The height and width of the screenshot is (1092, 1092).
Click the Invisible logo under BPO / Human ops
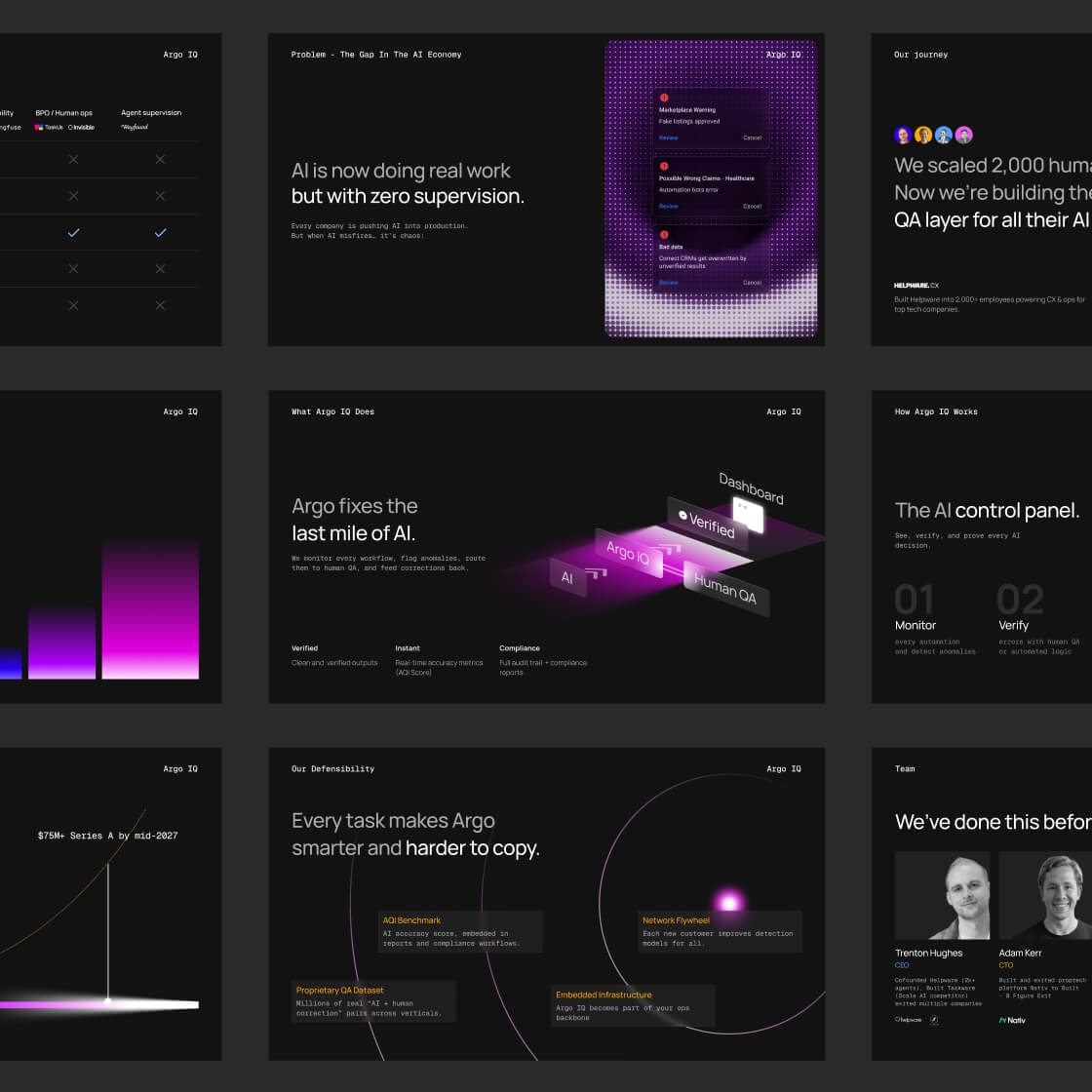pos(82,128)
